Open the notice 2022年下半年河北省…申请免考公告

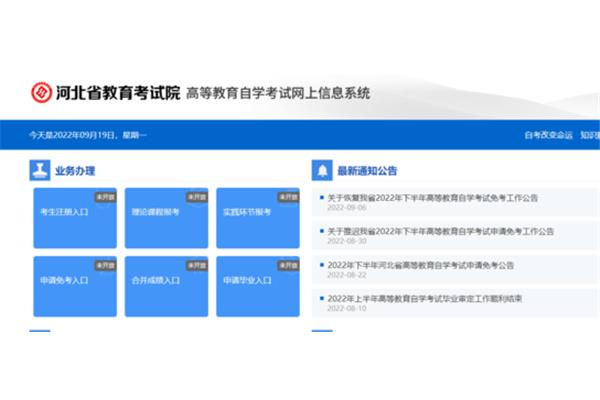click(421, 265)
